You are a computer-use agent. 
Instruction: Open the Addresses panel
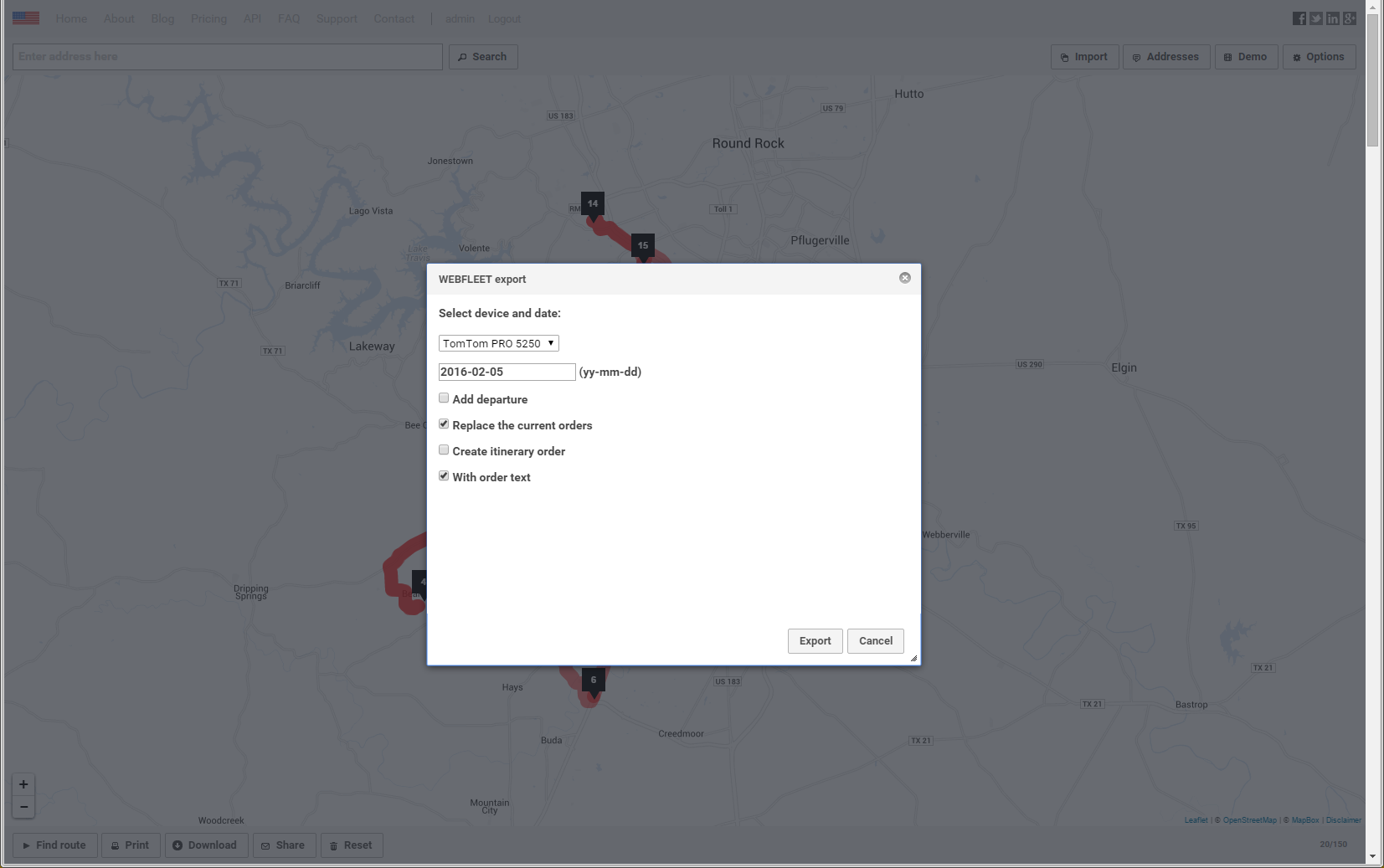pyautogui.click(x=1166, y=57)
